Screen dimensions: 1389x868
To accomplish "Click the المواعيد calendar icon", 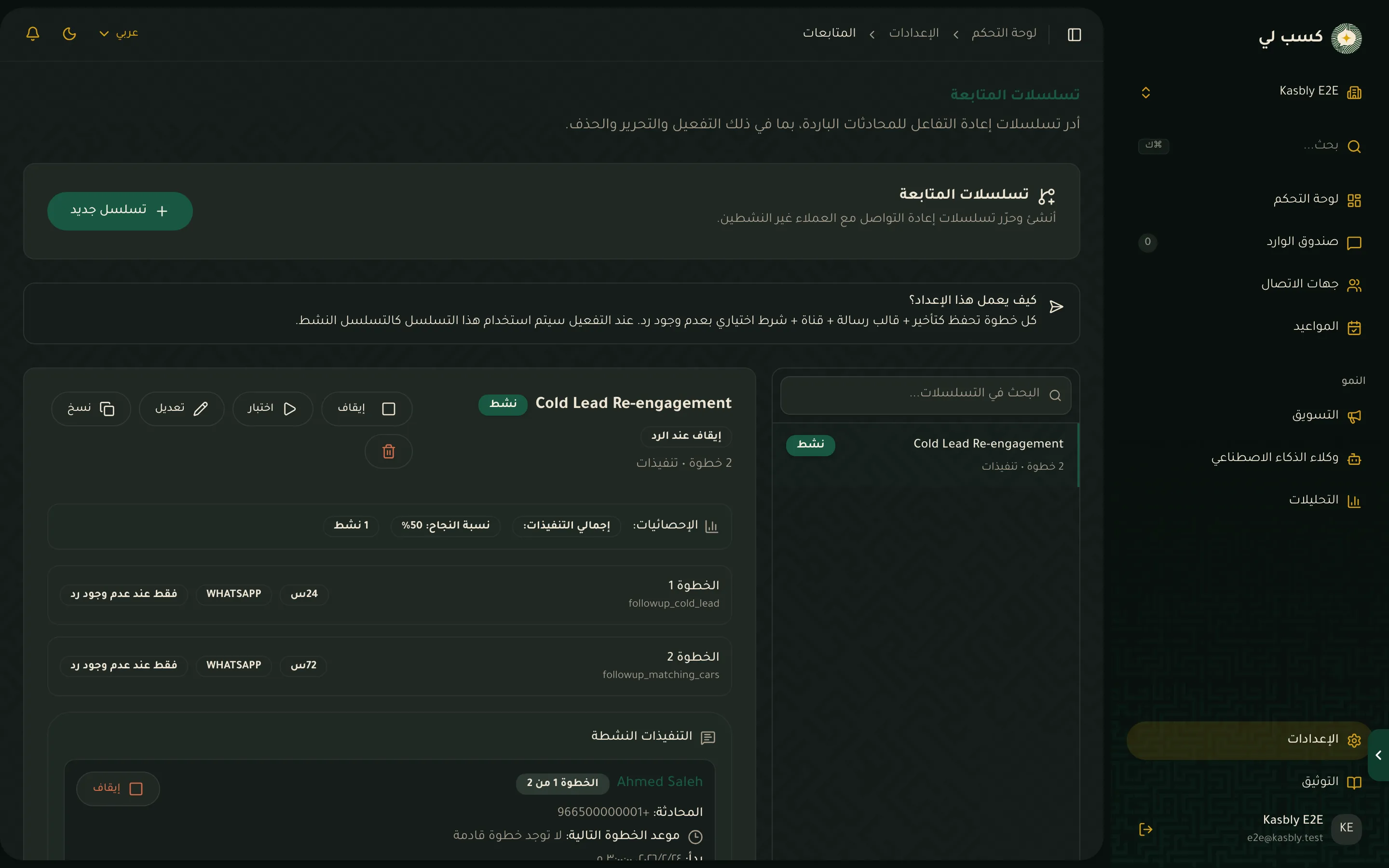I will pos(1354,328).
